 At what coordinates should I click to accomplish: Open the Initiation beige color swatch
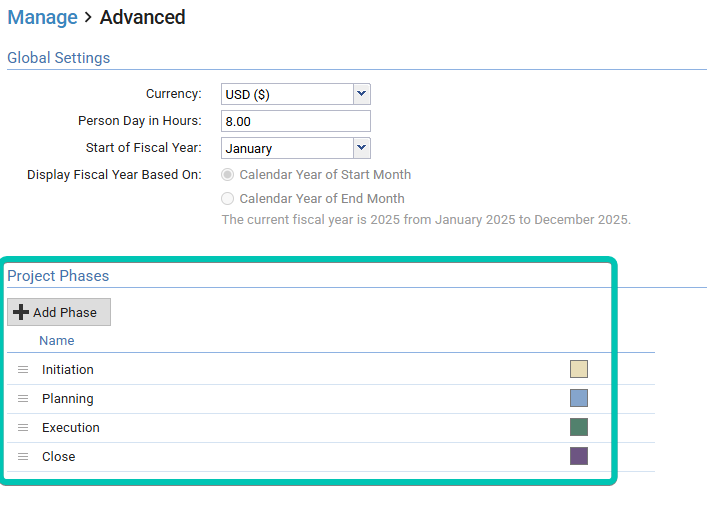(579, 369)
